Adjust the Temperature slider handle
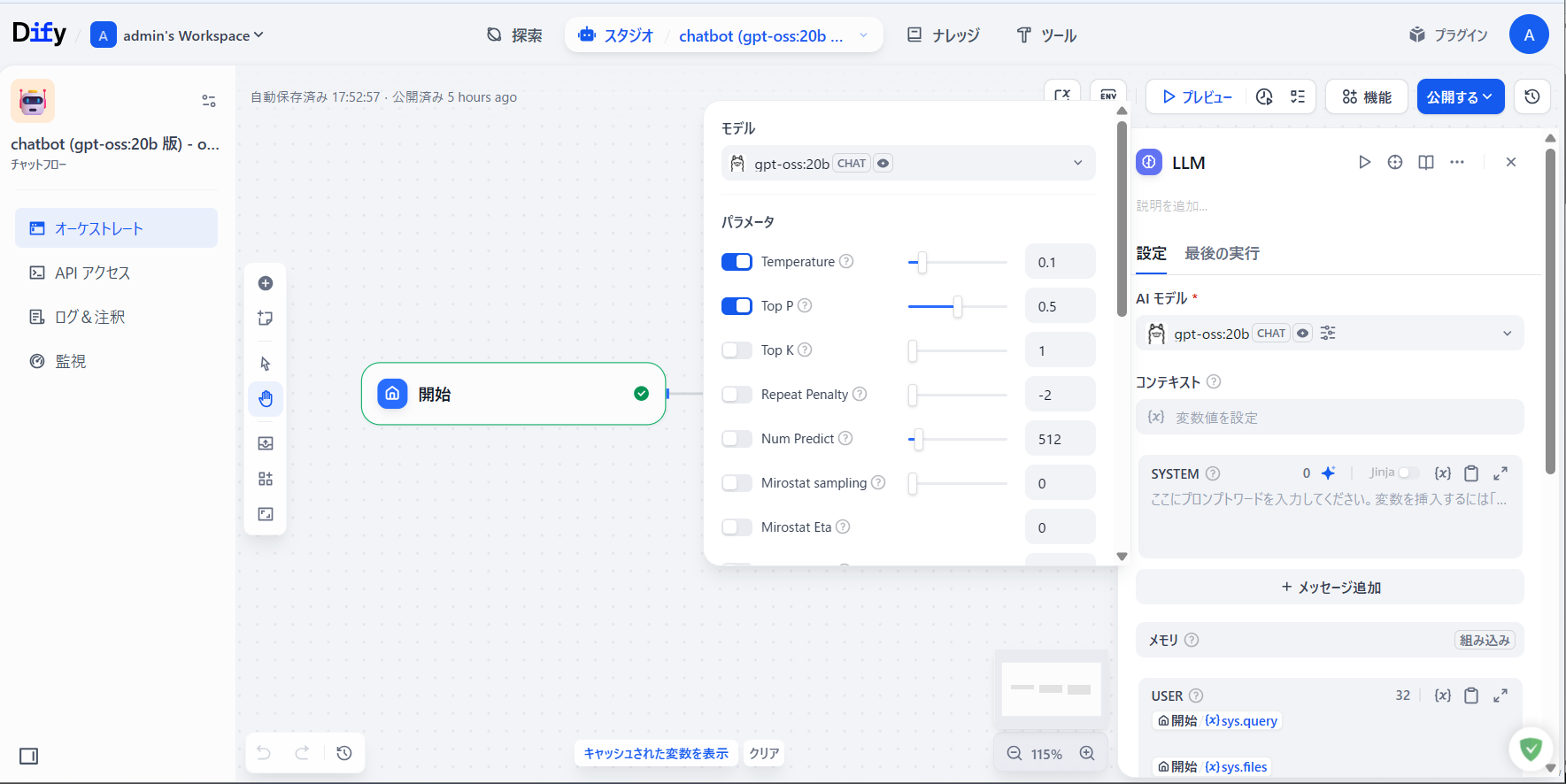The image size is (1566, 784). 922,262
